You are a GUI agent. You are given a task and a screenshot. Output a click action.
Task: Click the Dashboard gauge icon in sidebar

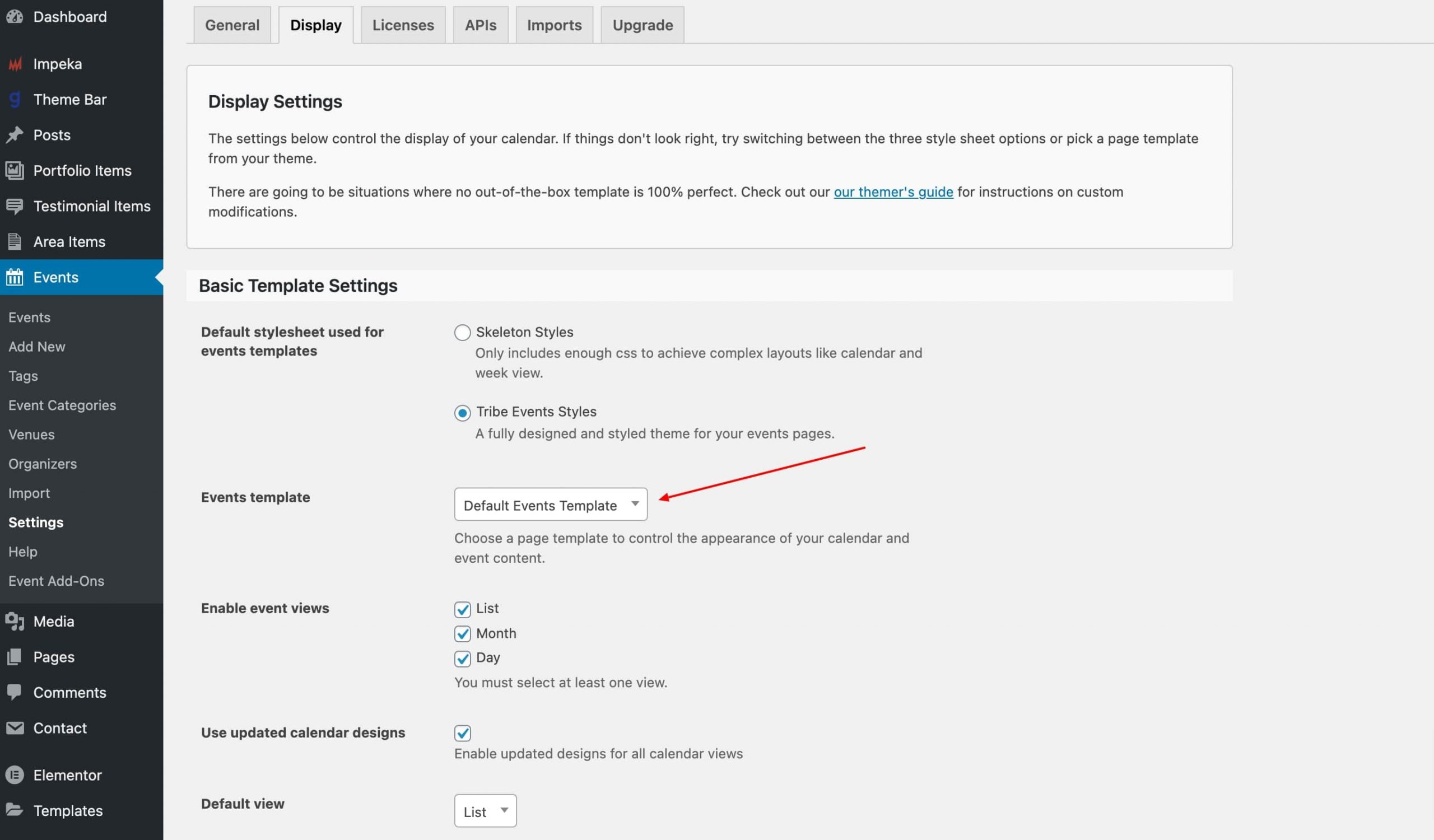click(x=15, y=16)
